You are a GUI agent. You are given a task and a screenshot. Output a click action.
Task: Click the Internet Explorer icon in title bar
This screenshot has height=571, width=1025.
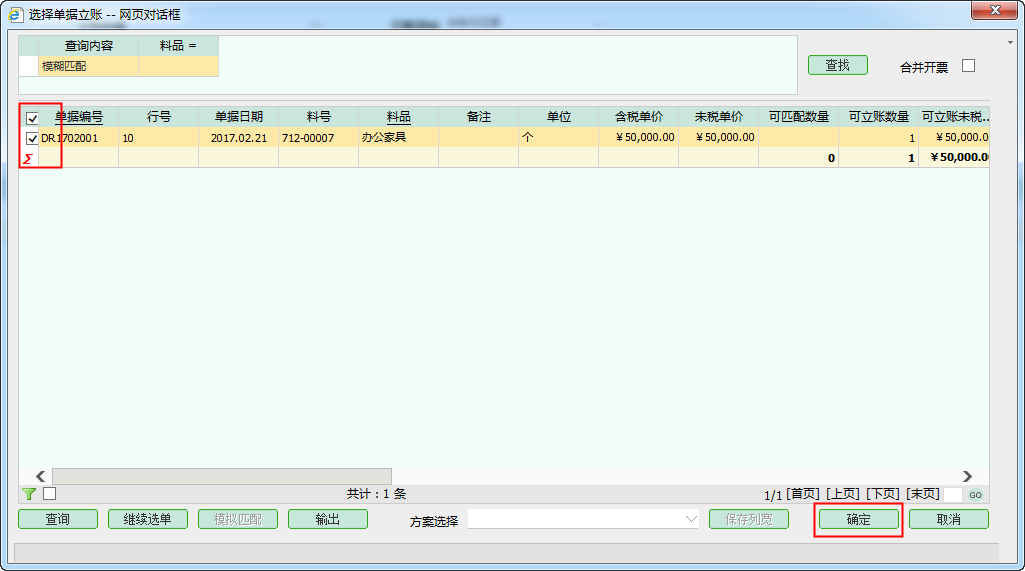pyautogui.click(x=16, y=14)
